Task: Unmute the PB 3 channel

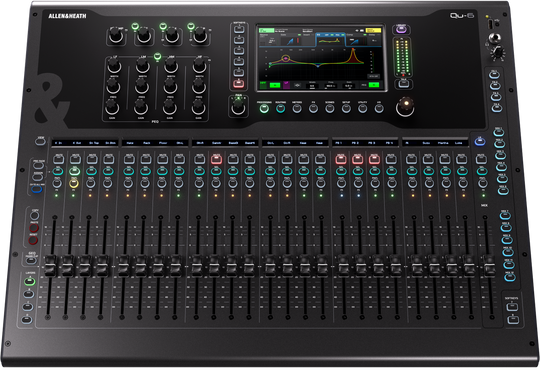Action: click(x=374, y=159)
